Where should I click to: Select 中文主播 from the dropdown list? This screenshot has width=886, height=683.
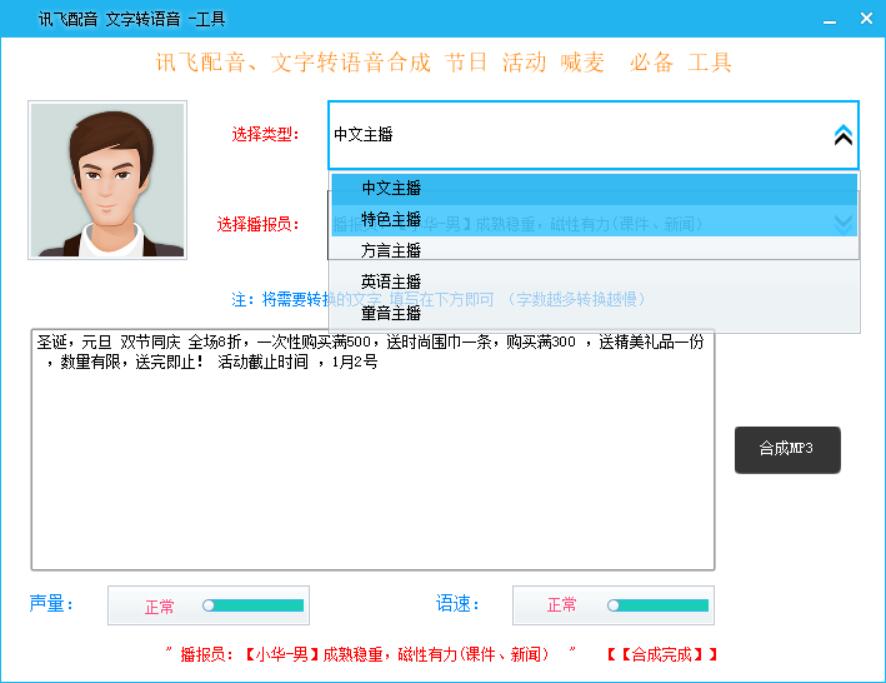coord(391,188)
